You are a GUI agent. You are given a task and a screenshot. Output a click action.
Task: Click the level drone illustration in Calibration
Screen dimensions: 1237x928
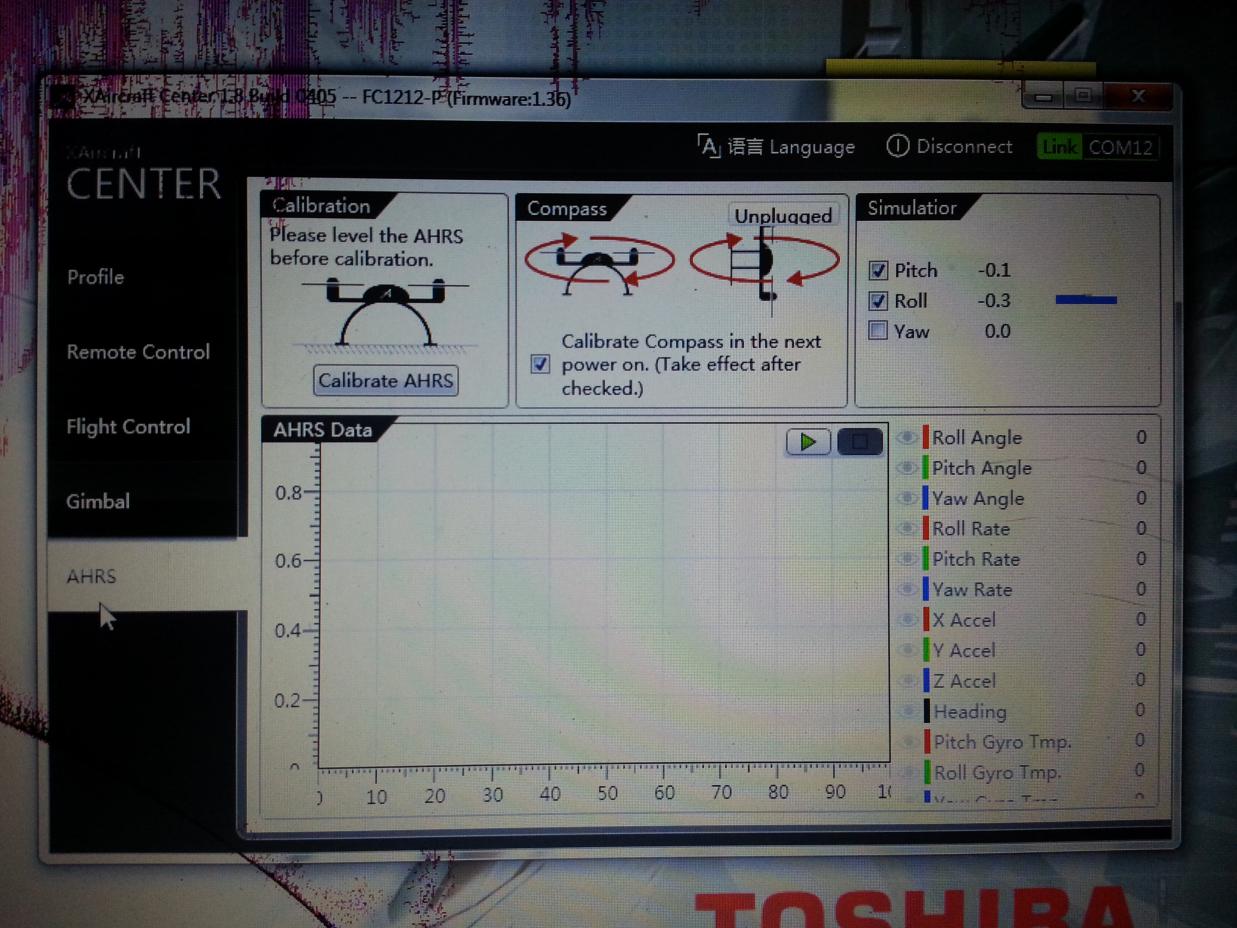[385, 310]
